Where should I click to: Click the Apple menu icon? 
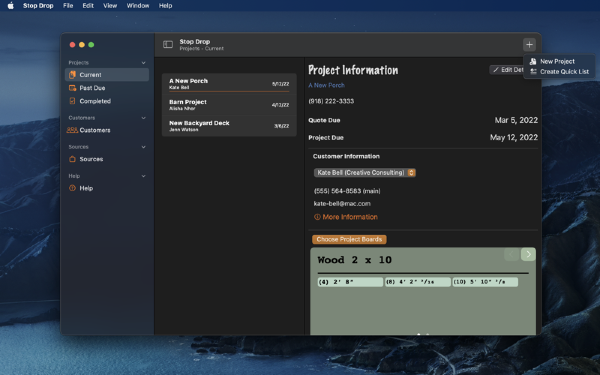pyautogui.click(x=11, y=5)
